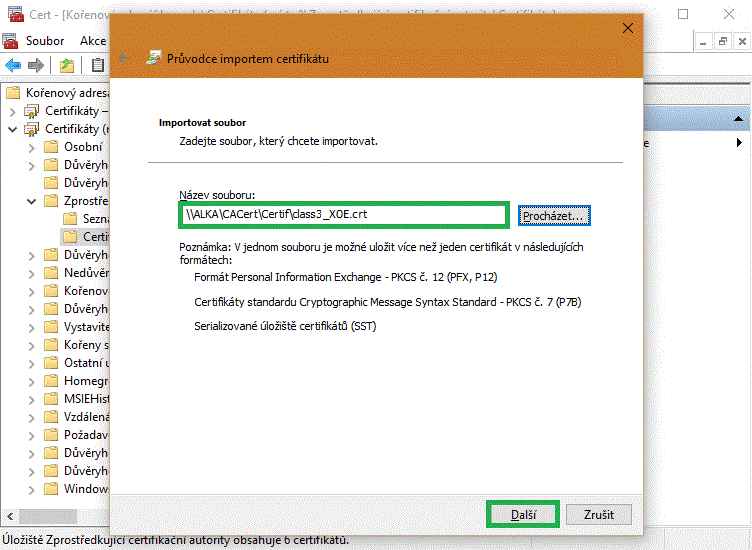752x550 pixels.
Task: Click the certificate import wizard icon
Action: click(154, 58)
